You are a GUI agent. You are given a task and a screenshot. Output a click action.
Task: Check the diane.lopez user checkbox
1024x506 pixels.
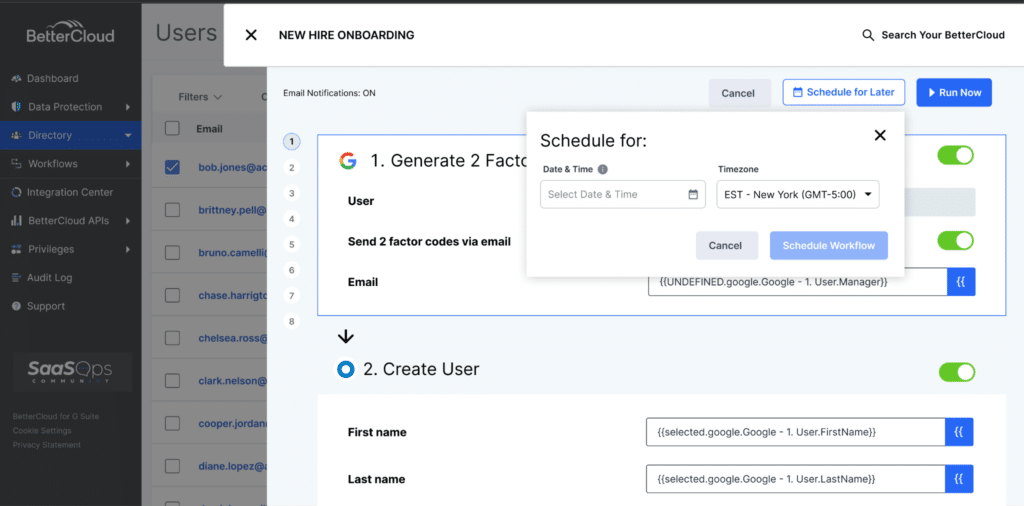coord(172,466)
